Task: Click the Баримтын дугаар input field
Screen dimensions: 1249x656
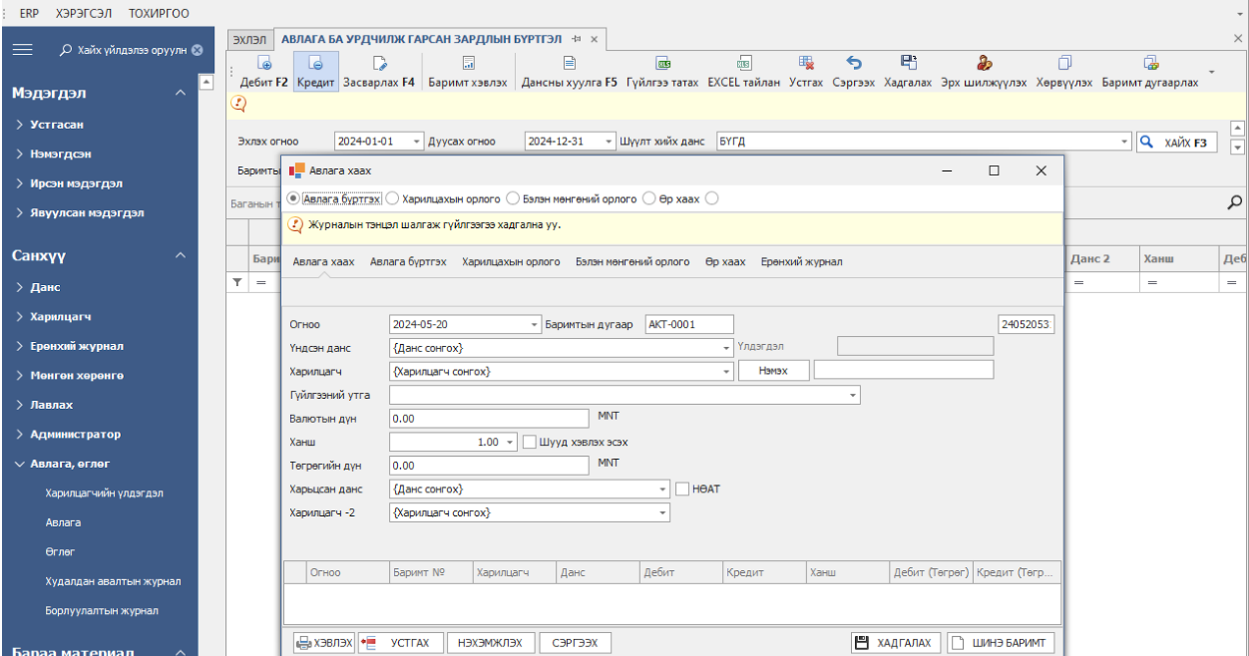Action: point(689,324)
